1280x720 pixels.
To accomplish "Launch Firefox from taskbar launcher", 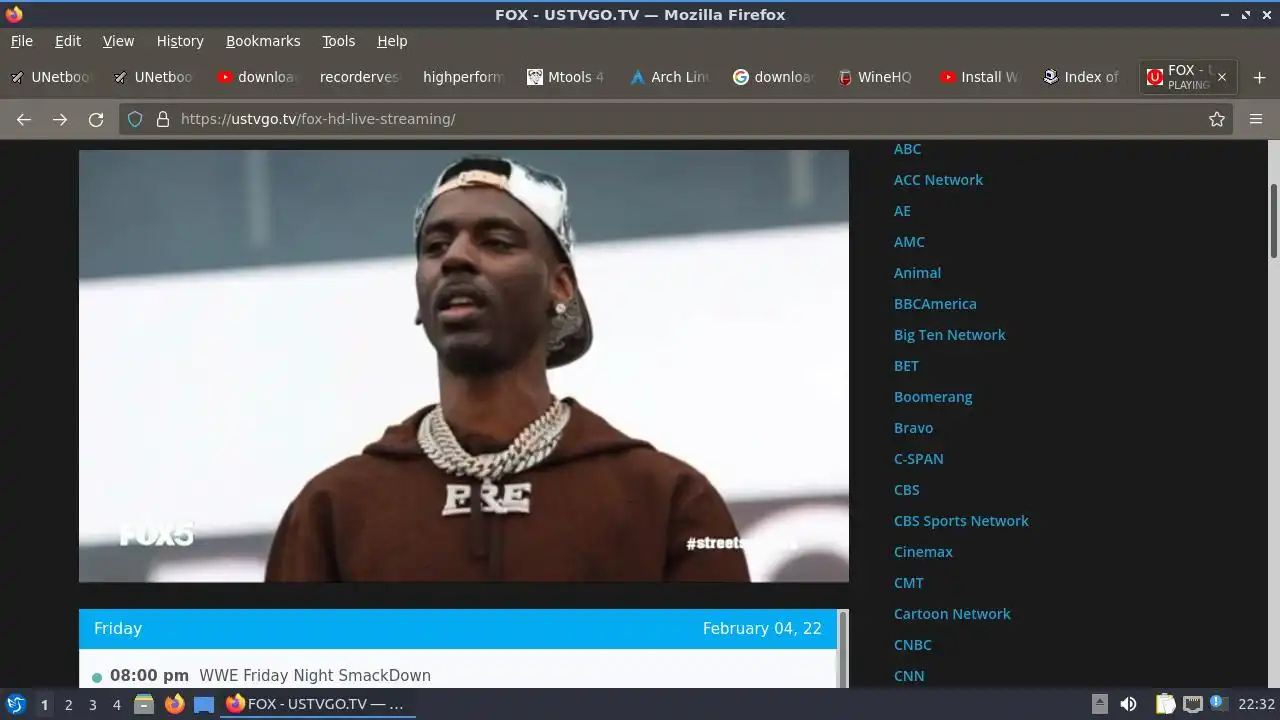I will pos(175,704).
